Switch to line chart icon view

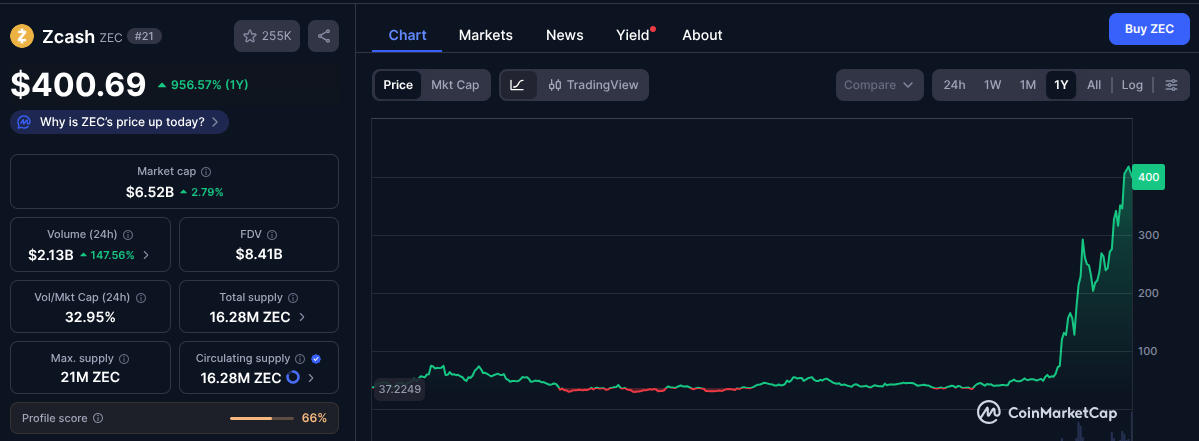(x=518, y=85)
